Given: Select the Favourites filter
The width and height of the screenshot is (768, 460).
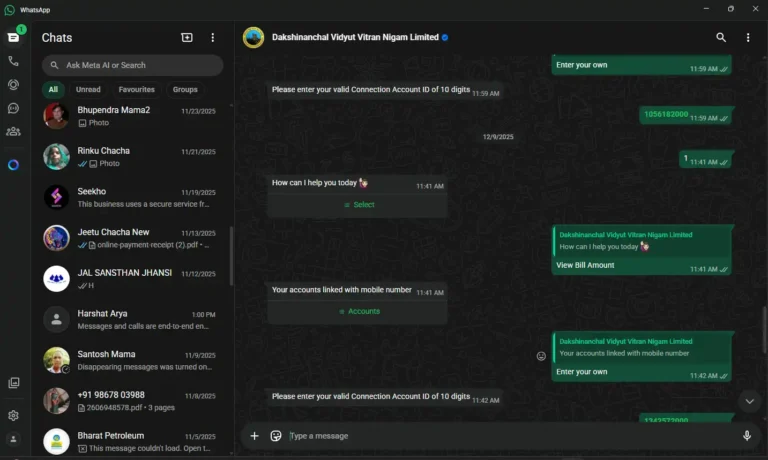Looking at the screenshot, I should (x=137, y=89).
